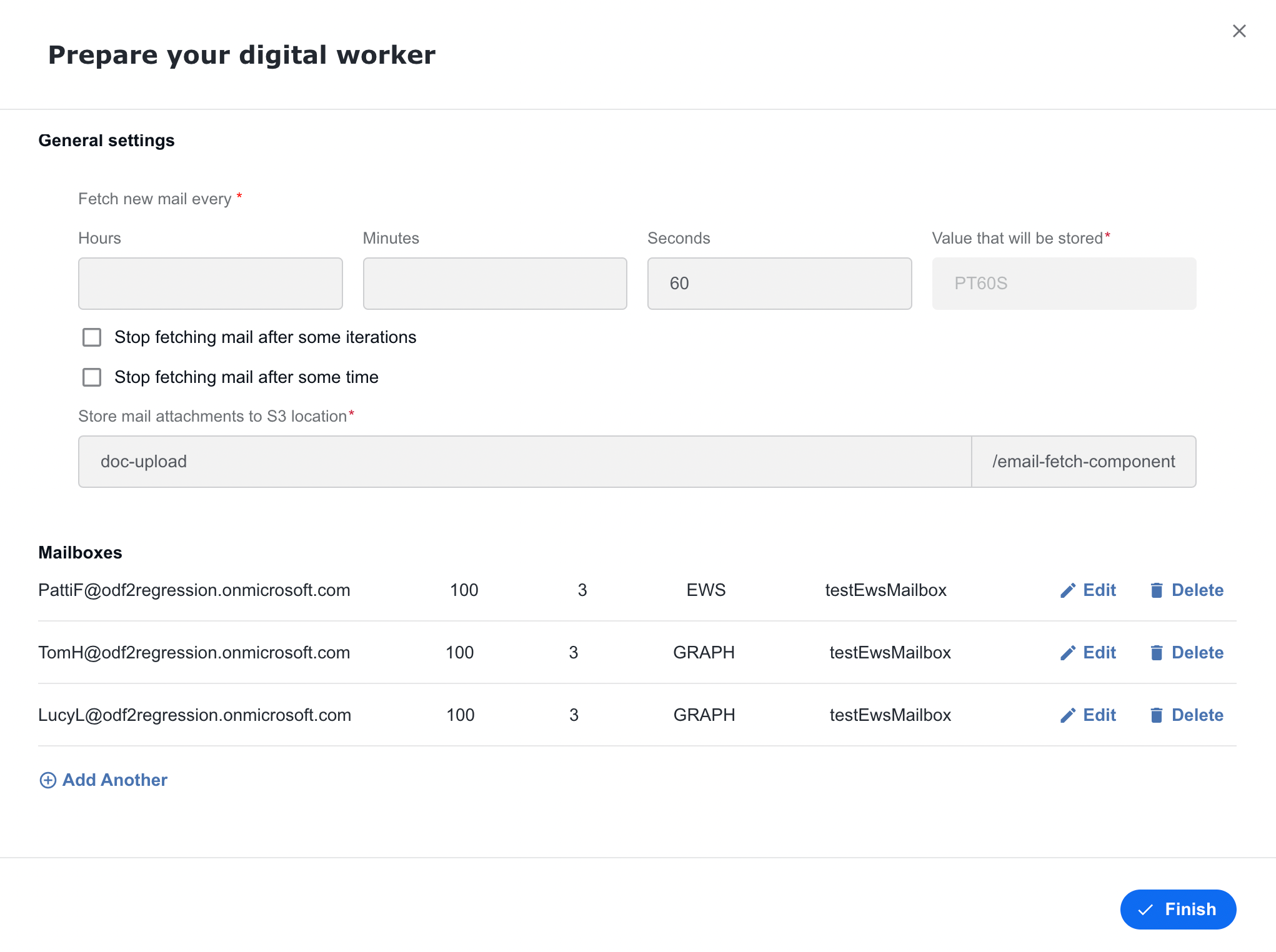Click the Seconds field containing 60
The height and width of the screenshot is (952, 1276).
(780, 284)
